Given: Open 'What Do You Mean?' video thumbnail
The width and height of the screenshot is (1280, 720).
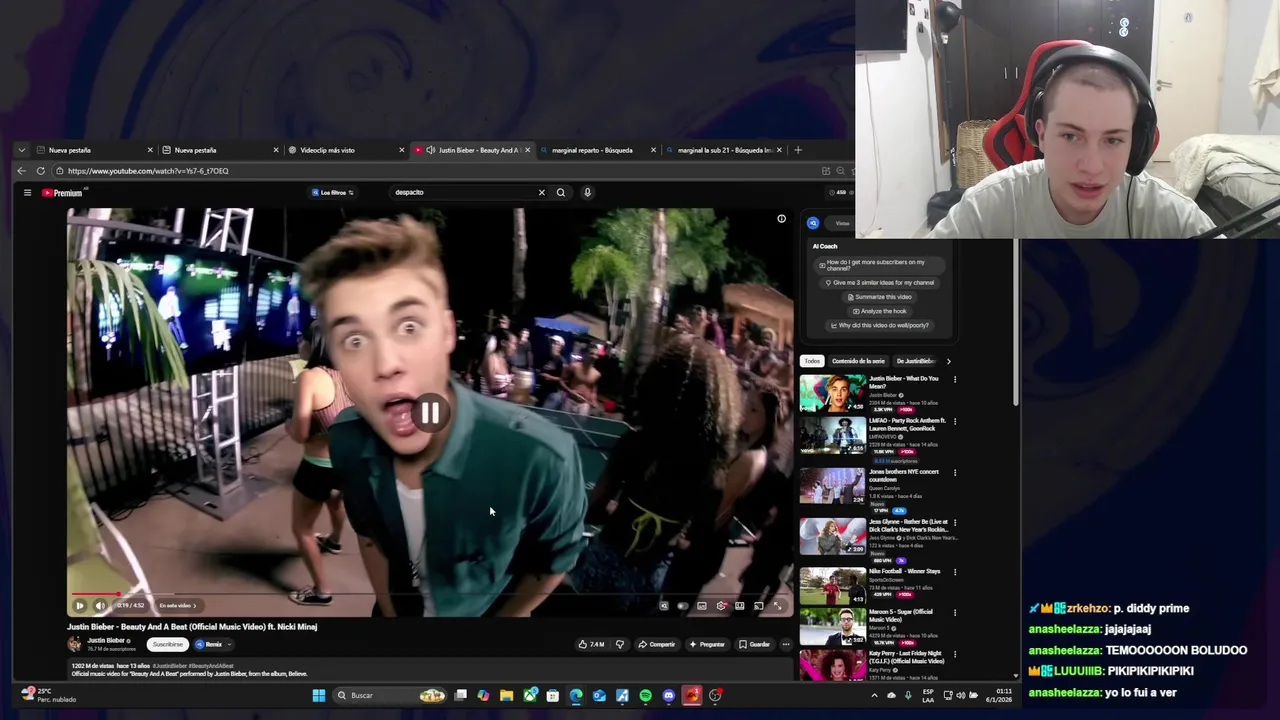Looking at the screenshot, I should click(832, 394).
